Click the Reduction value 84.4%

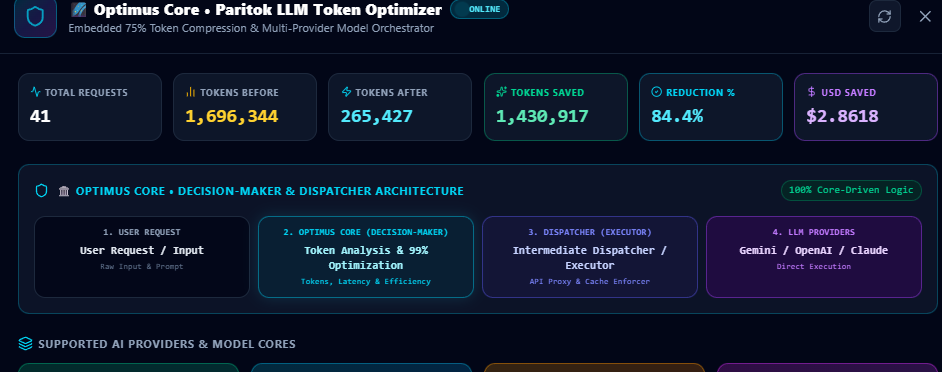click(677, 117)
